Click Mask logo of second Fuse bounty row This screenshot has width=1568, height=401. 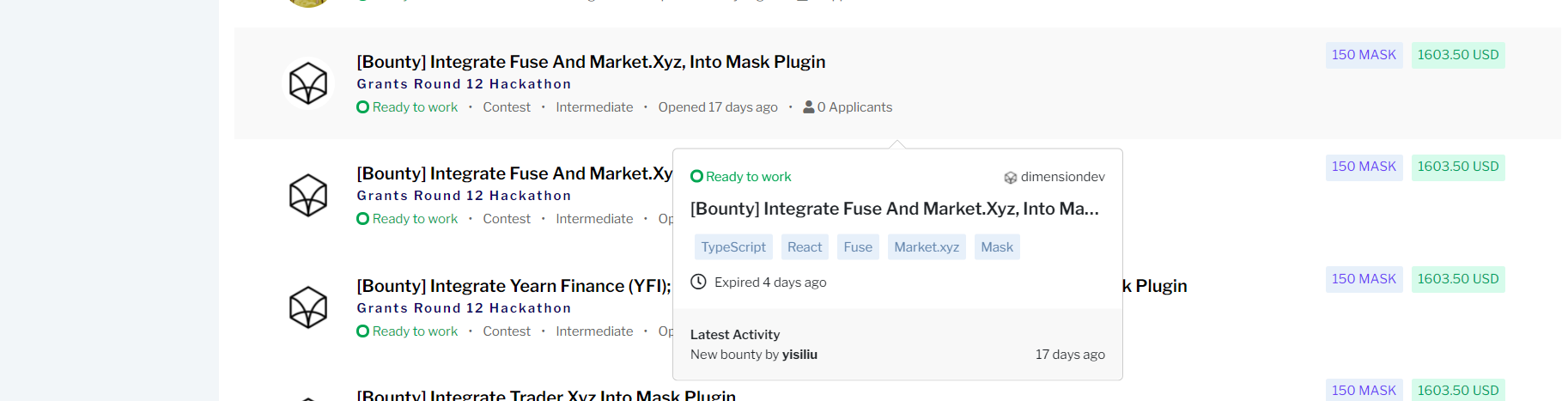point(308,195)
